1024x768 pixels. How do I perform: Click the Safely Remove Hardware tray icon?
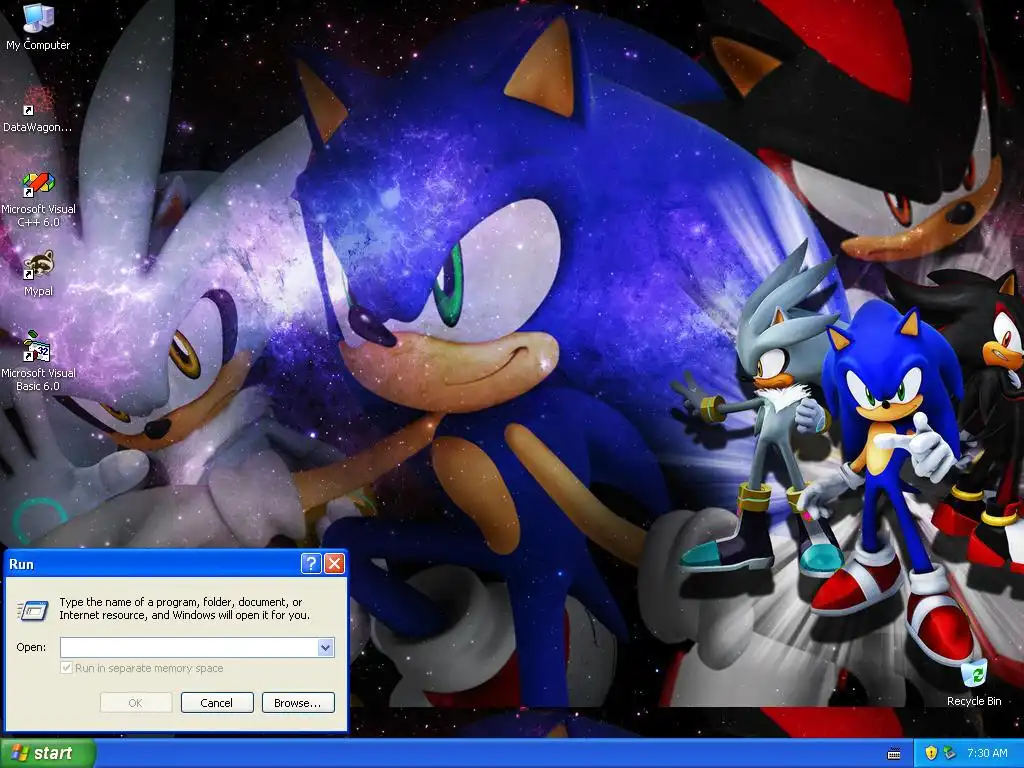(949, 753)
